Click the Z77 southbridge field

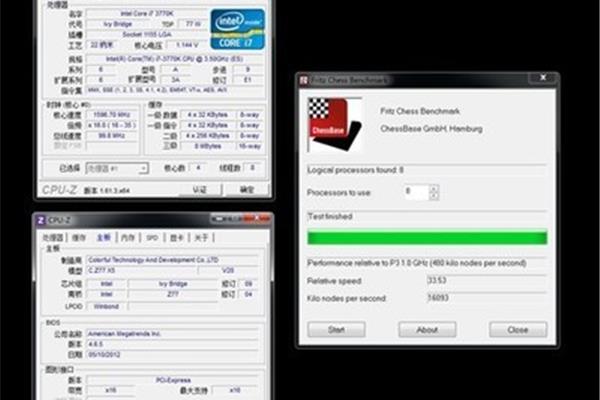click(173, 294)
